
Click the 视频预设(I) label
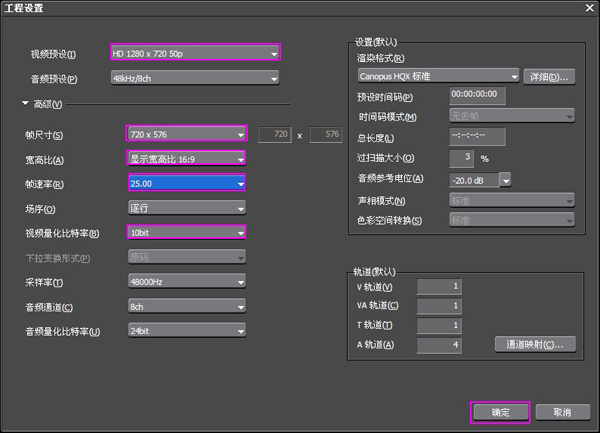tap(54, 54)
